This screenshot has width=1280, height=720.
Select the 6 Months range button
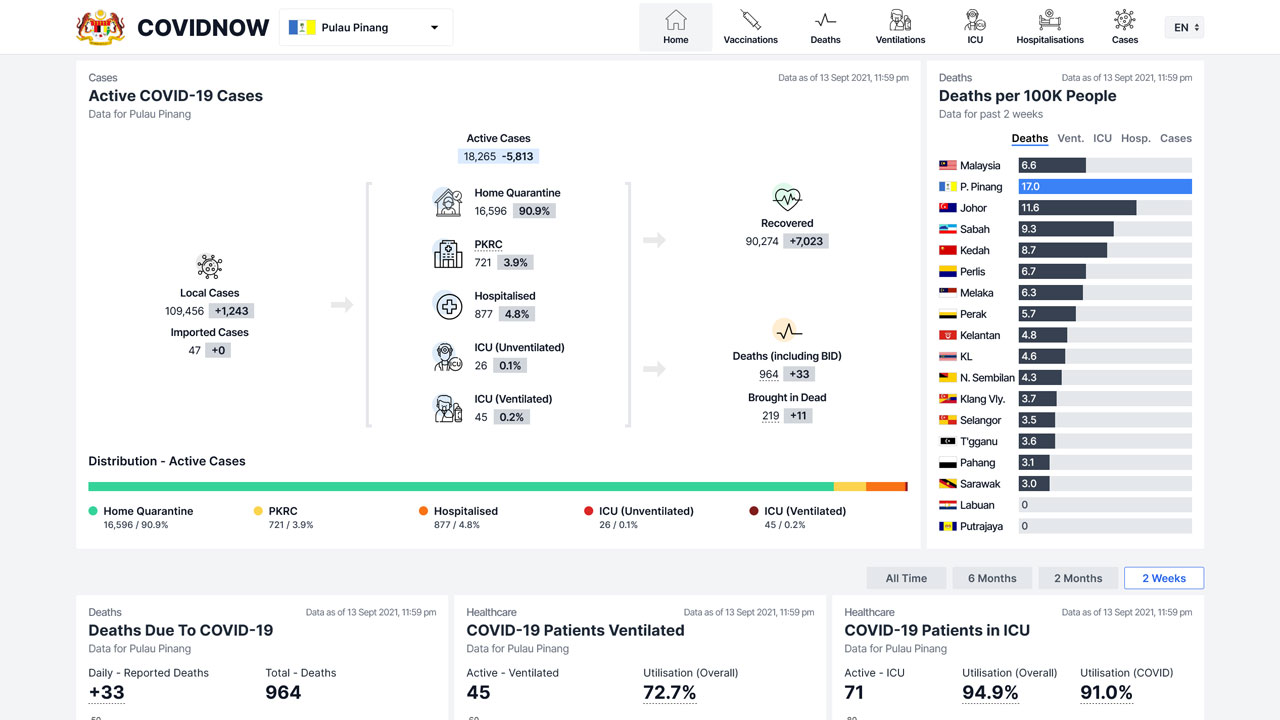pos(992,578)
